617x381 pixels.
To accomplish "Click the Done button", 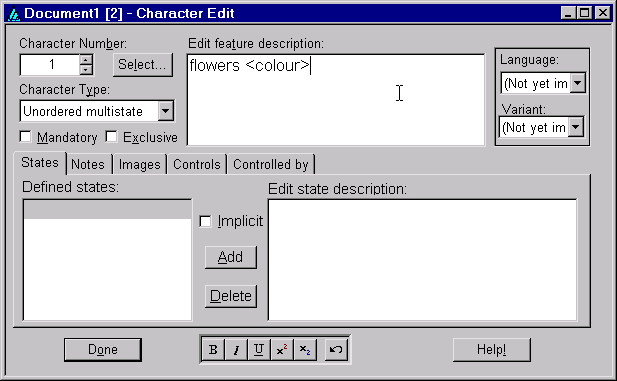I will [x=103, y=350].
